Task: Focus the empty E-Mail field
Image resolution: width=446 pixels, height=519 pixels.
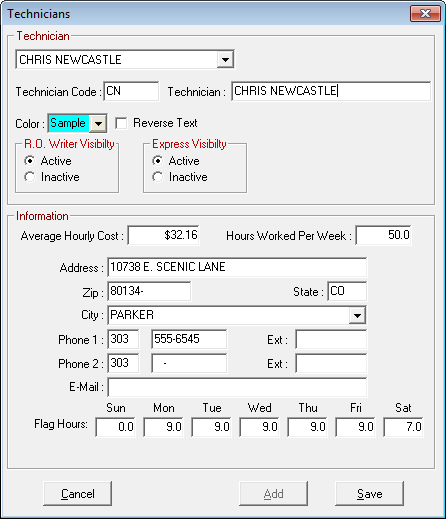Action: (x=237, y=387)
